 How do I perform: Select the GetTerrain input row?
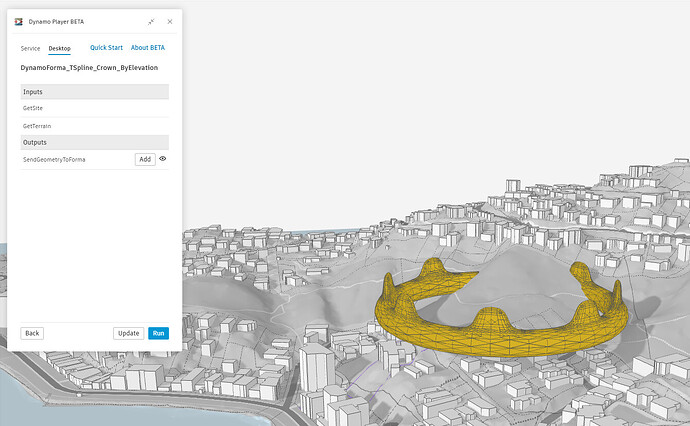pos(95,126)
